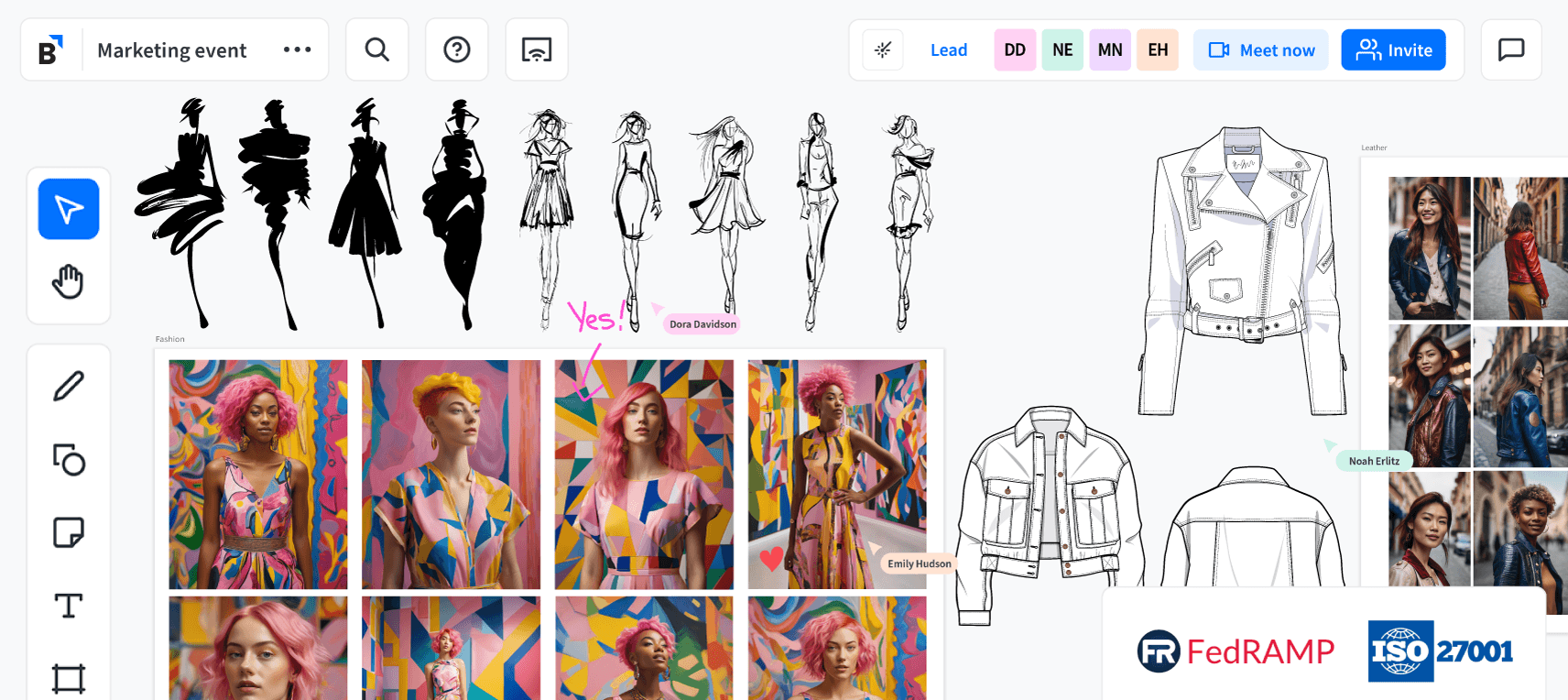Viewport: 1568px width, 700px height.
Task: Select the rightmost line fashion sketch
Action: [908, 221]
